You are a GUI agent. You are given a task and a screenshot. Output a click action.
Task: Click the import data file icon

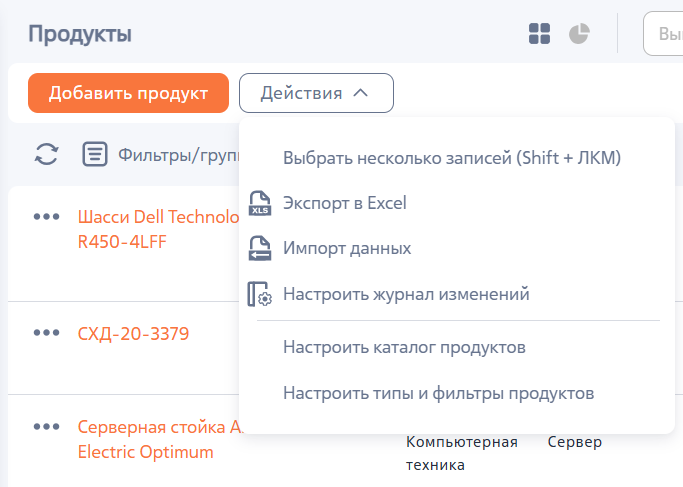pos(260,248)
